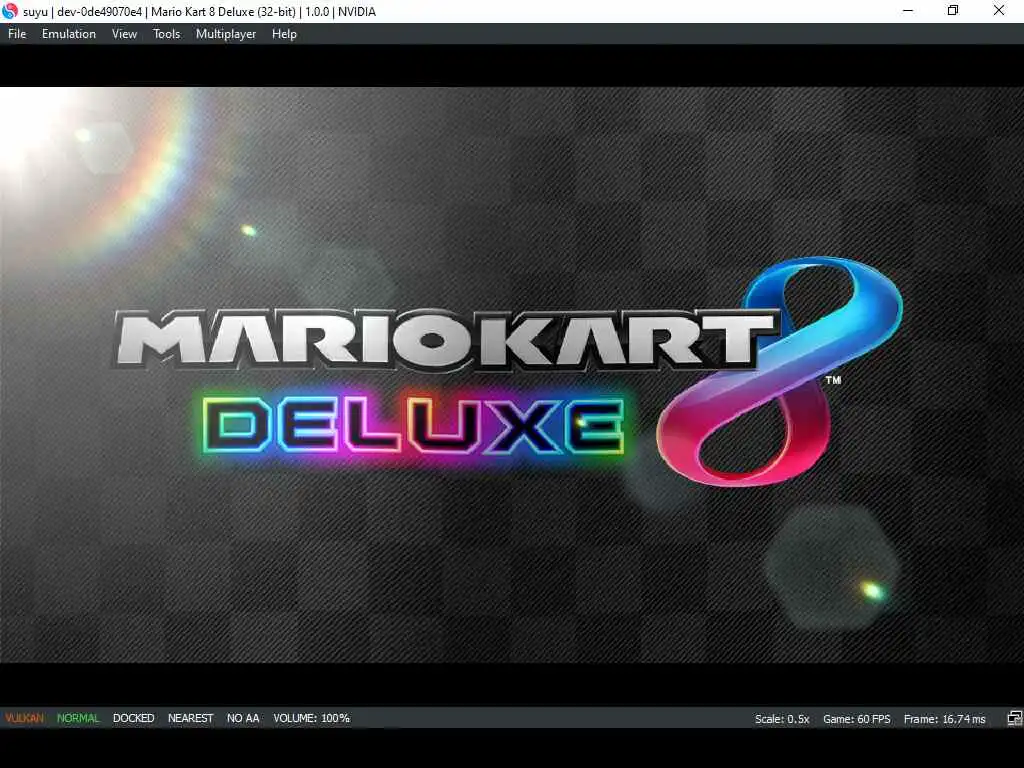The height and width of the screenshot is (768, 1024).
Task: Close the suyu emulator window
Action: (x=999, y=11)
